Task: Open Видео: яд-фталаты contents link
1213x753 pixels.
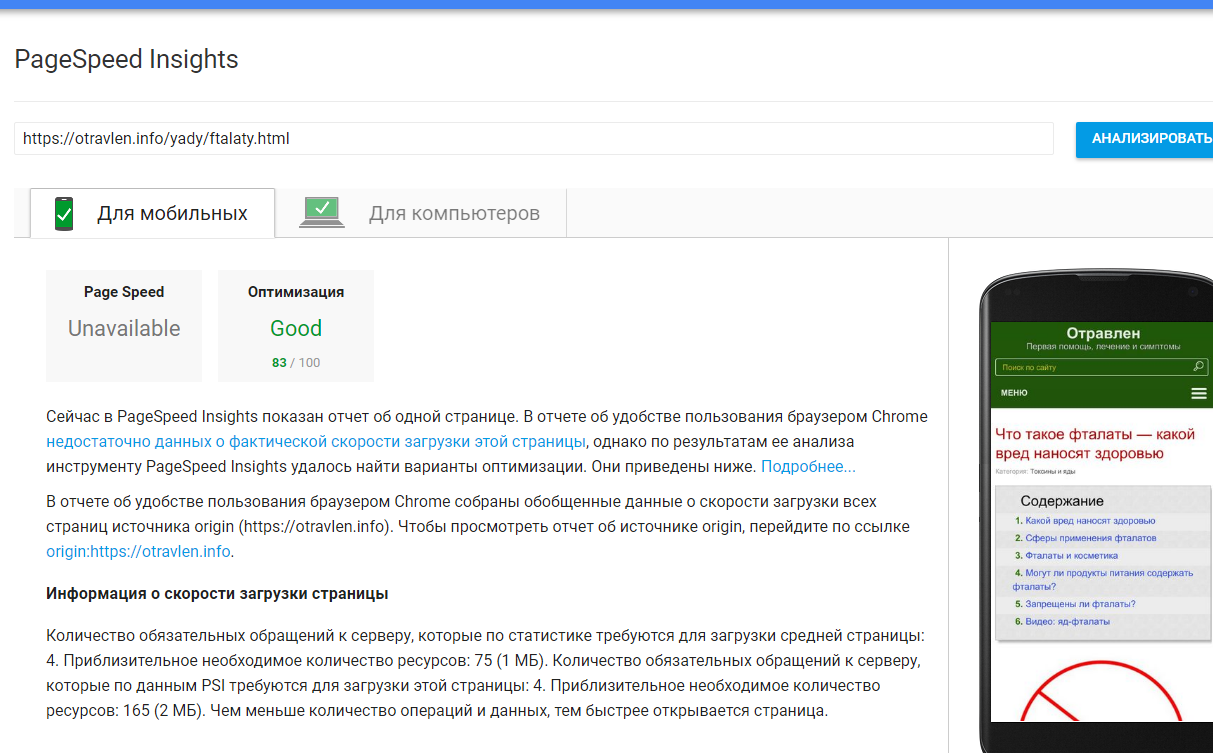Action: click(1067, 621)
